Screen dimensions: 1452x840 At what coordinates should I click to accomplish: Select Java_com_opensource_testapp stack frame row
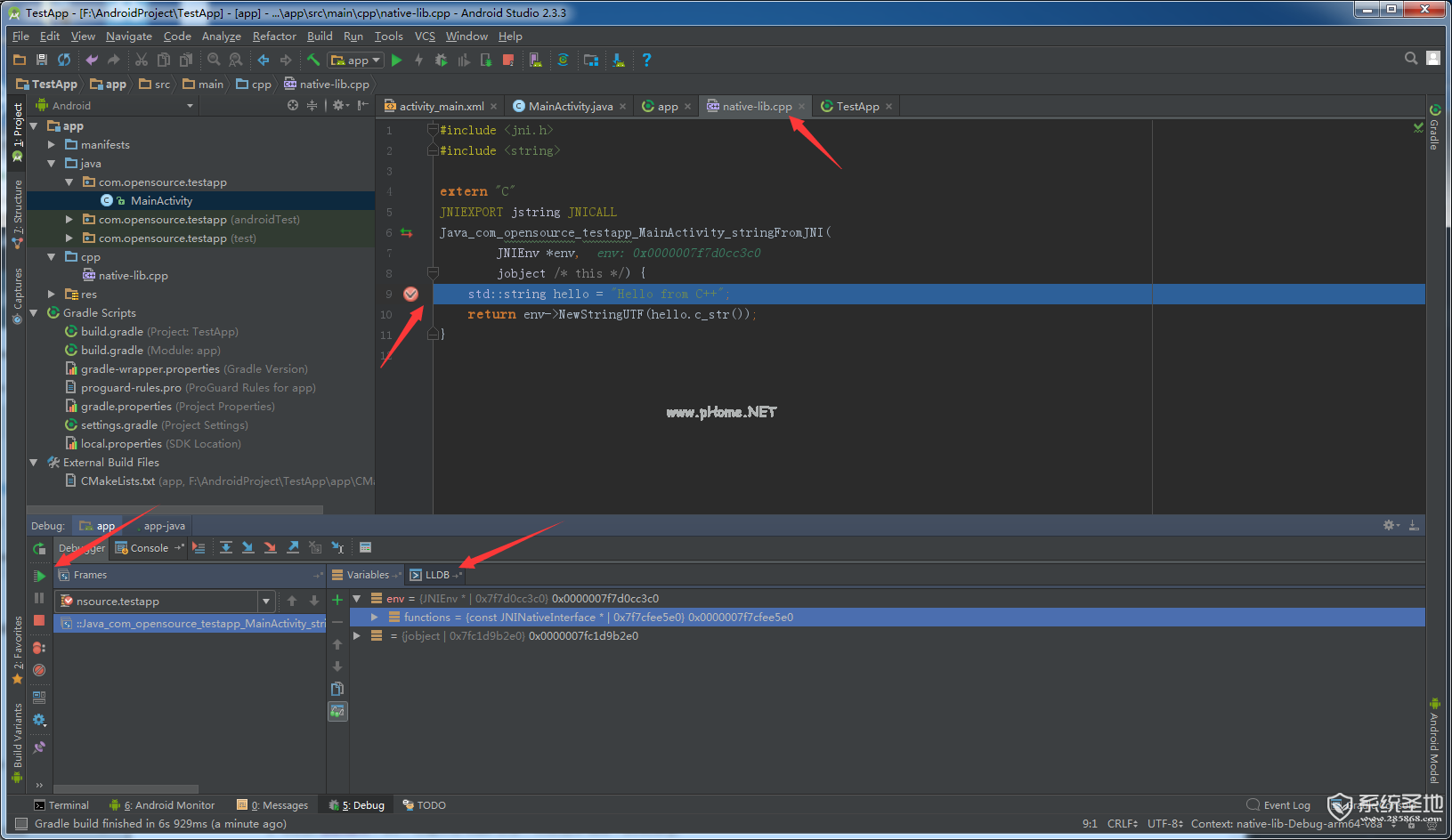[190, 624]
